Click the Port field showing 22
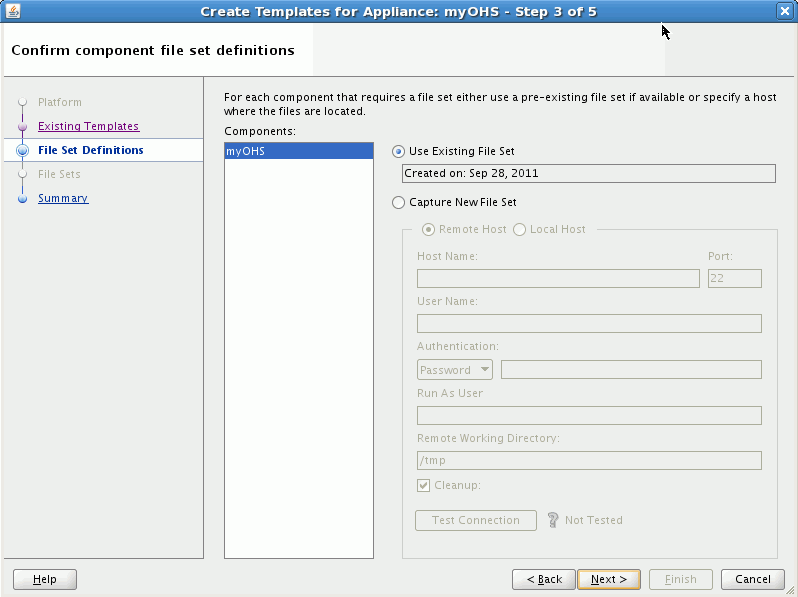 click(x=734, y=278)
